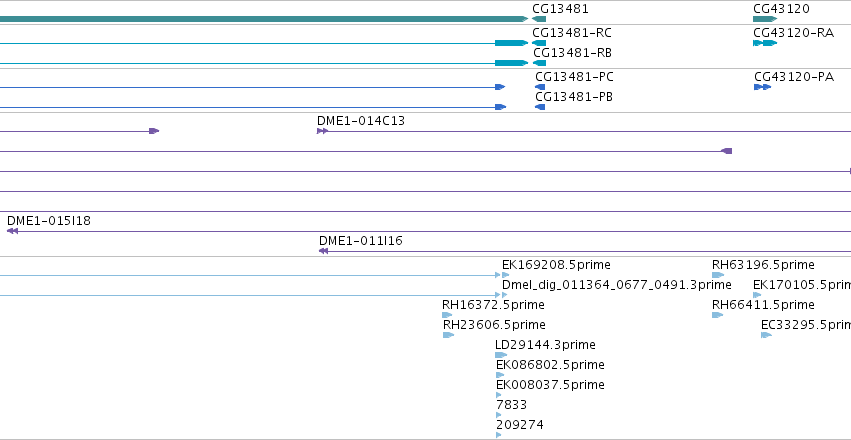Select the CG43120 gene label
This screenshot has height=440, width=851.
point(781,9)
